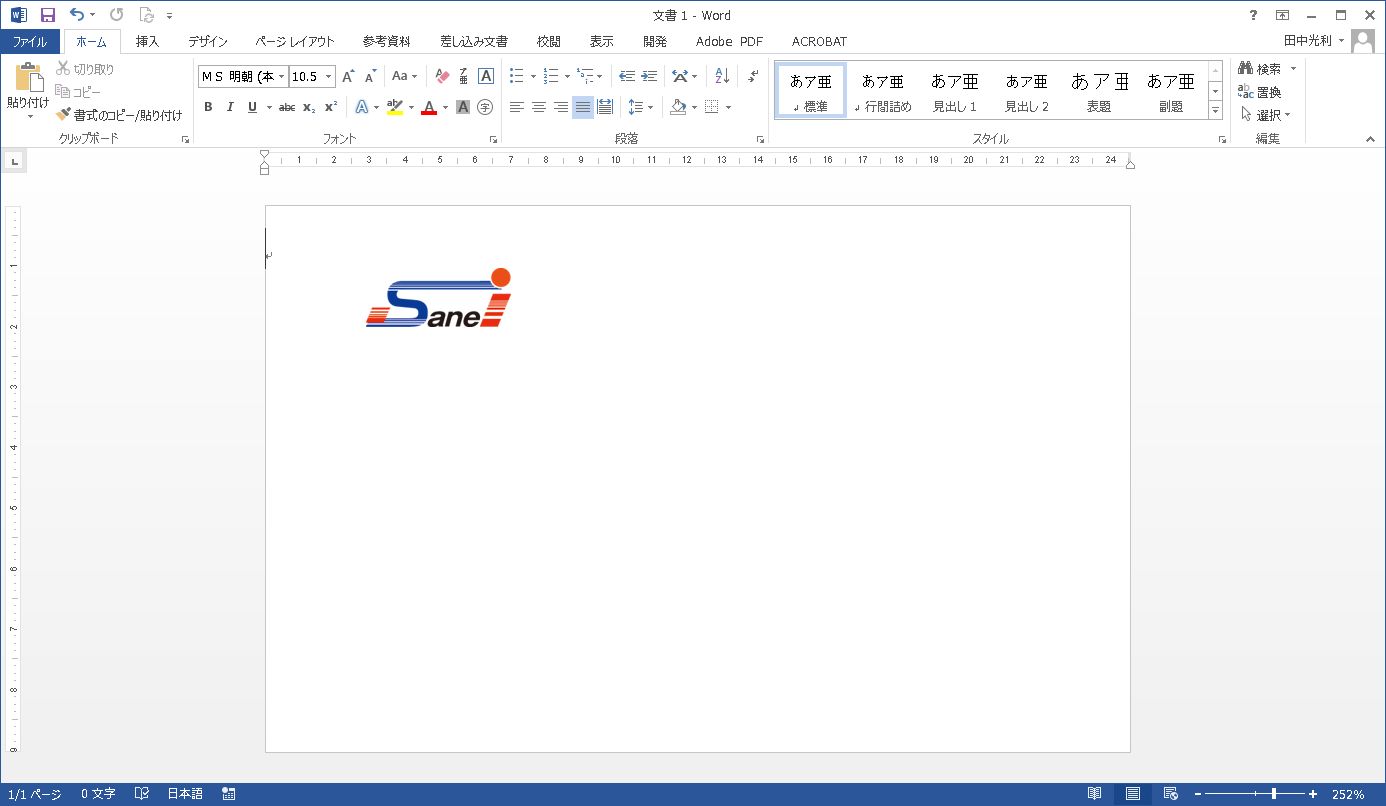
Task: Apply the 標準 (Normal) style
Action: (x=811, y=91)
